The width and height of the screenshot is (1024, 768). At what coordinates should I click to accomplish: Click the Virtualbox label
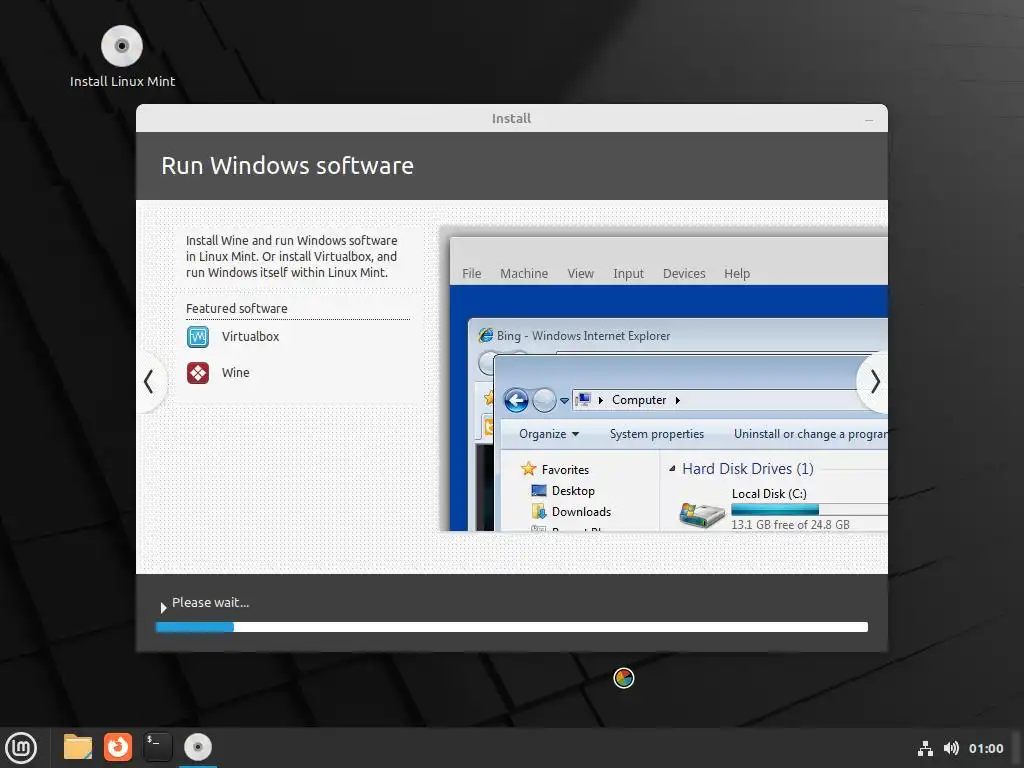click(x=250, y=337)
